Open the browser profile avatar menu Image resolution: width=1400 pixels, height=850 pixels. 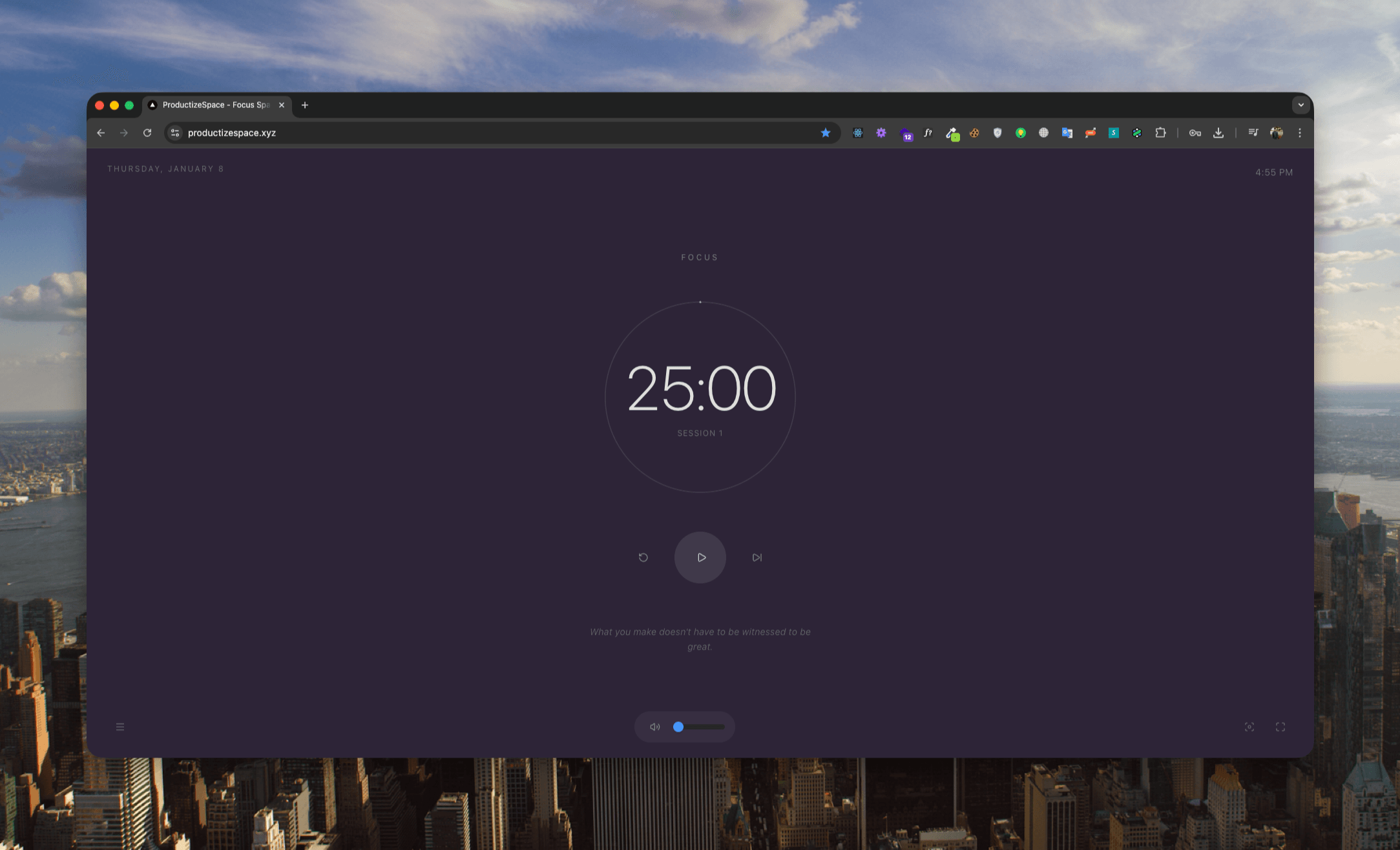click(x=1275, y=133)
